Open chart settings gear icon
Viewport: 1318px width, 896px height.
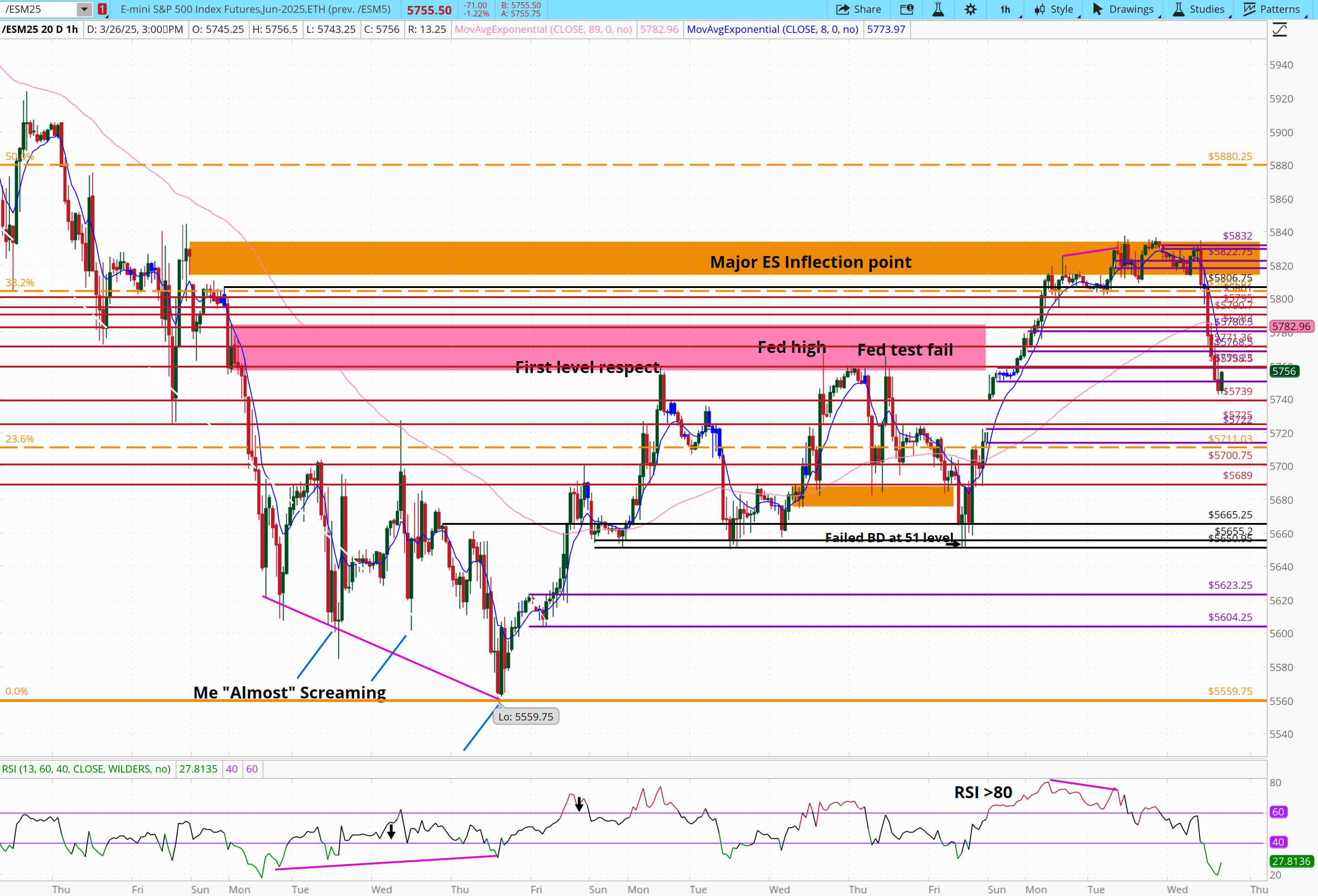click(x=970, y=9)
